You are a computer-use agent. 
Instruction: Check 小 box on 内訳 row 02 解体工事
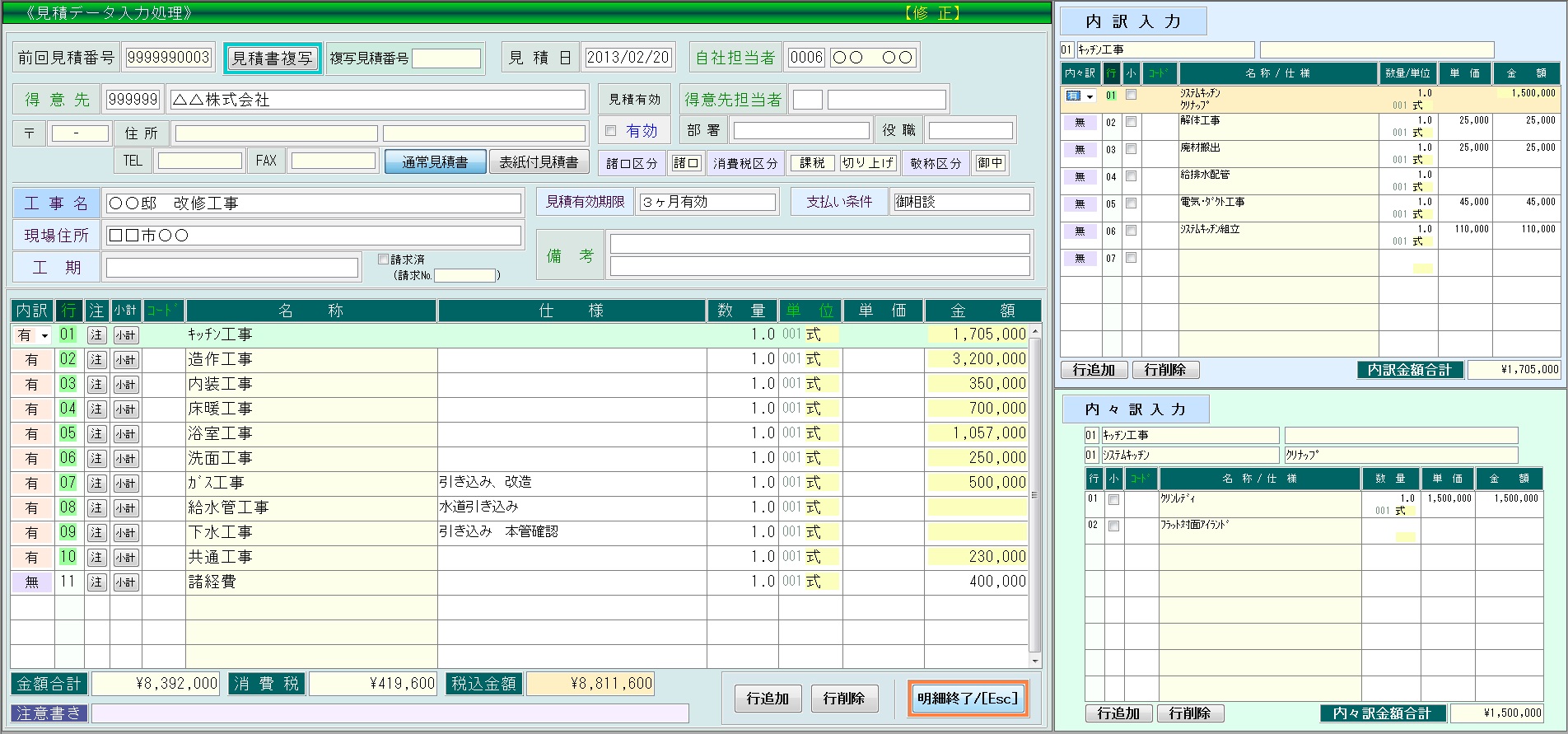point(1132,122)
